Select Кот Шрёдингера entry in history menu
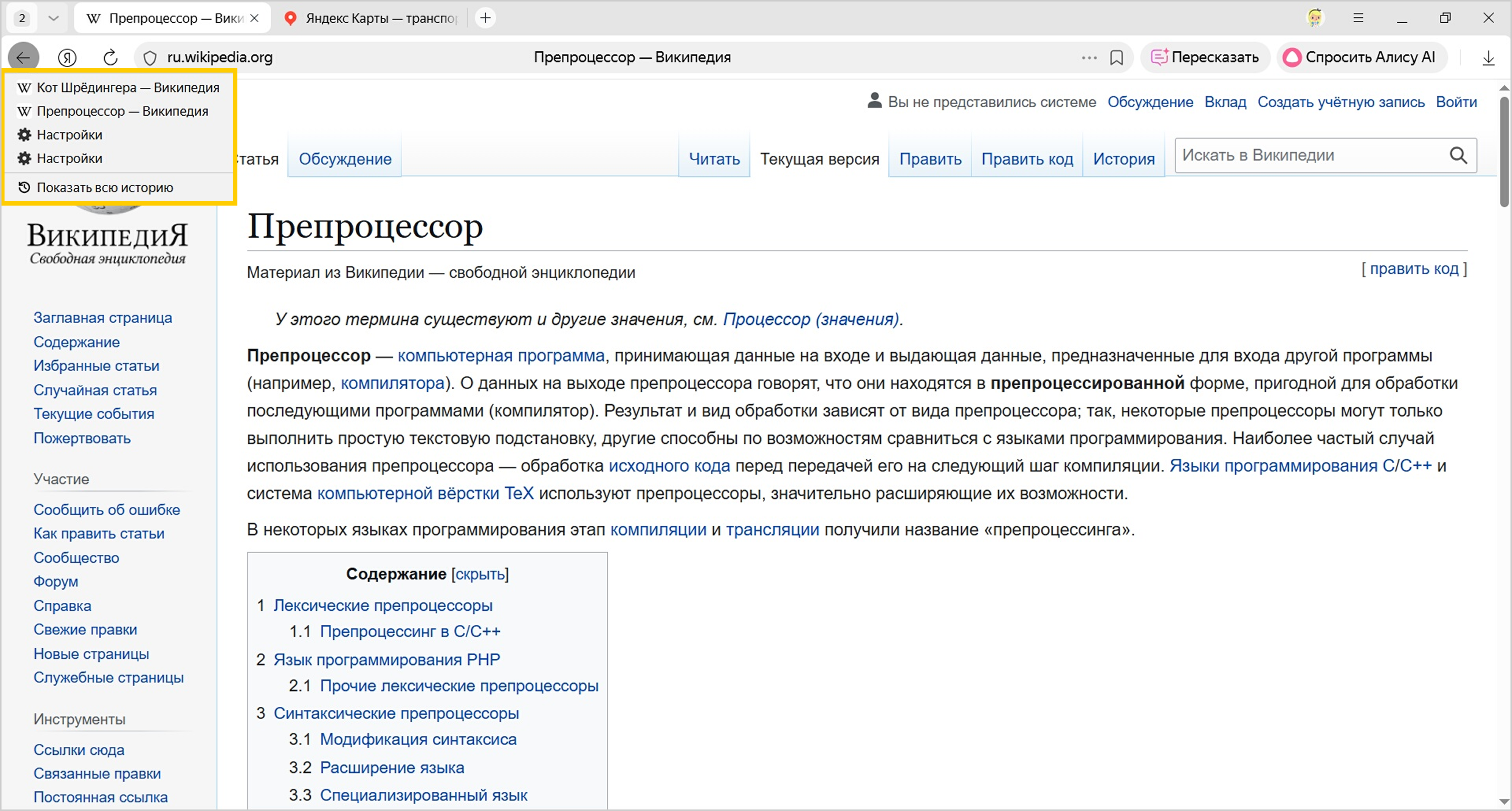Viewport: 1512px width, 811px height. [x=127, y=87]
